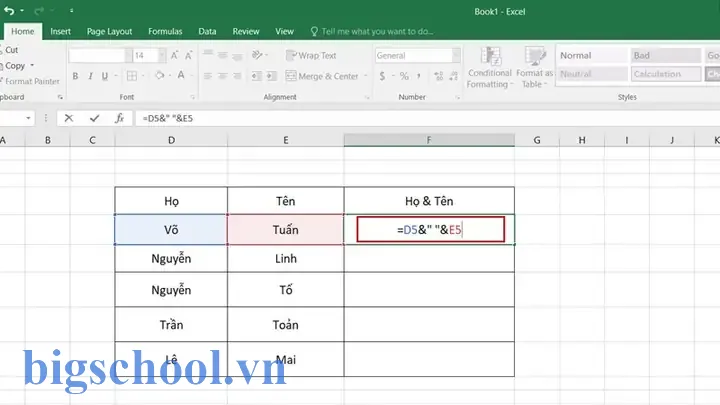
Task: Select column F header
Action: pos(429,140)
